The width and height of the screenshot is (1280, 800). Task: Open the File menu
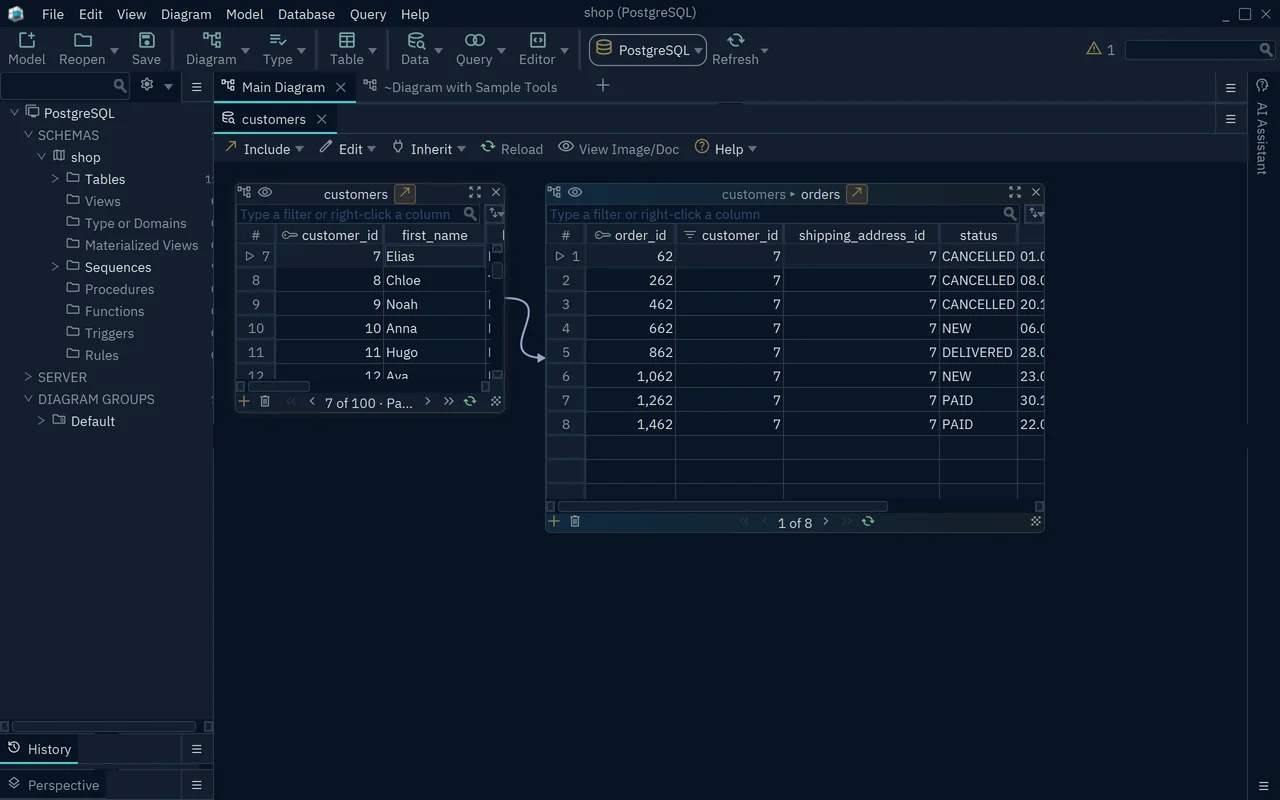(x=53, y=14)
